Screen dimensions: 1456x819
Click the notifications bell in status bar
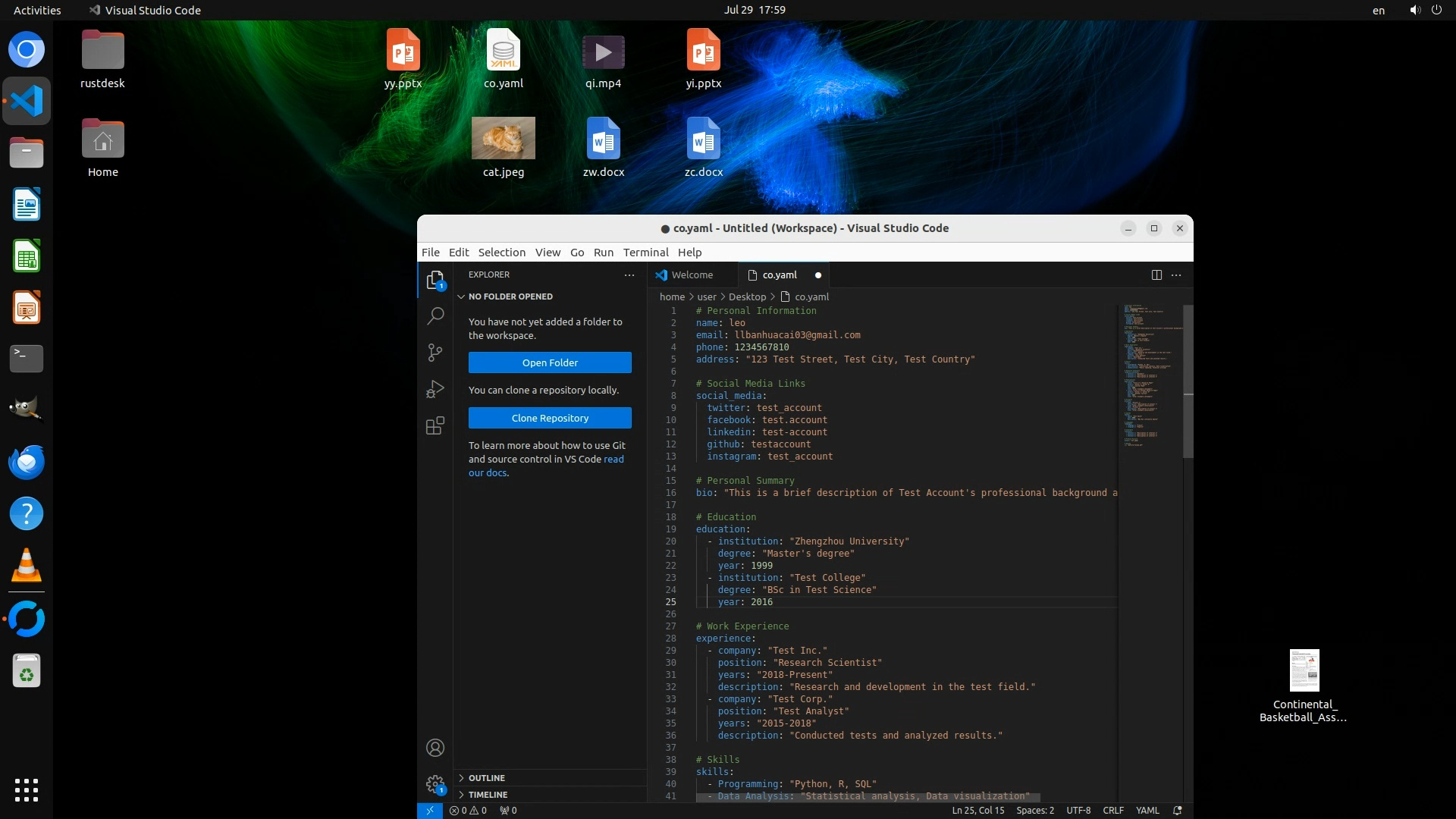(x=1178, y=810)
